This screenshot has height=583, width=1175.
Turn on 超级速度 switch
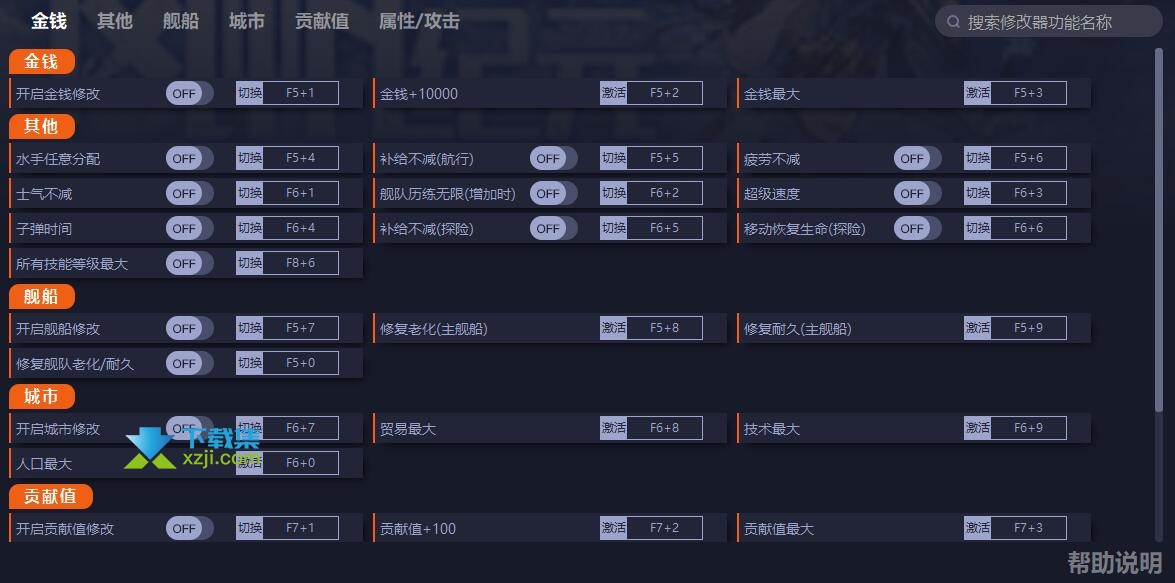point(917,193)
